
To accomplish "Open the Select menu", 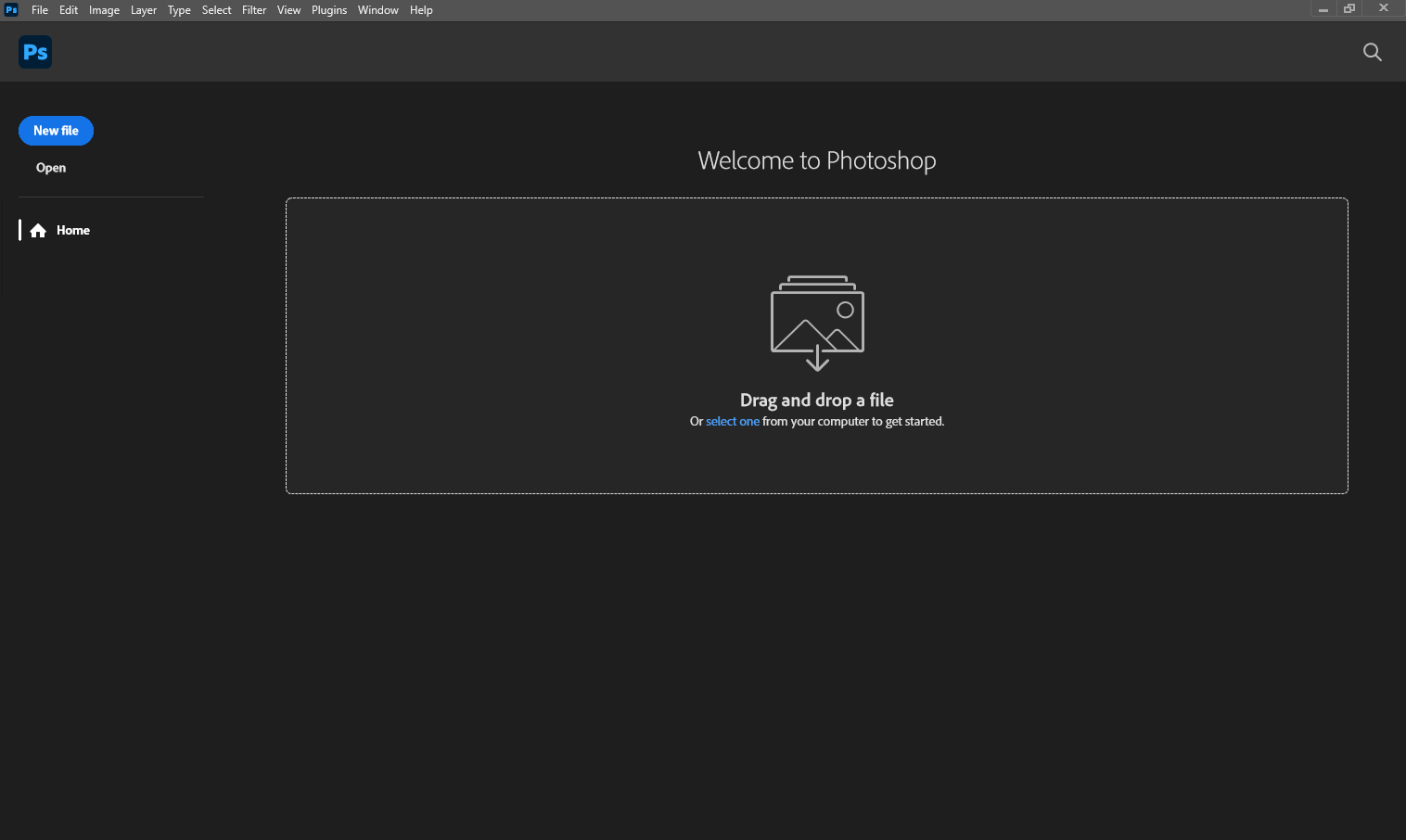I will coord(216,10).
